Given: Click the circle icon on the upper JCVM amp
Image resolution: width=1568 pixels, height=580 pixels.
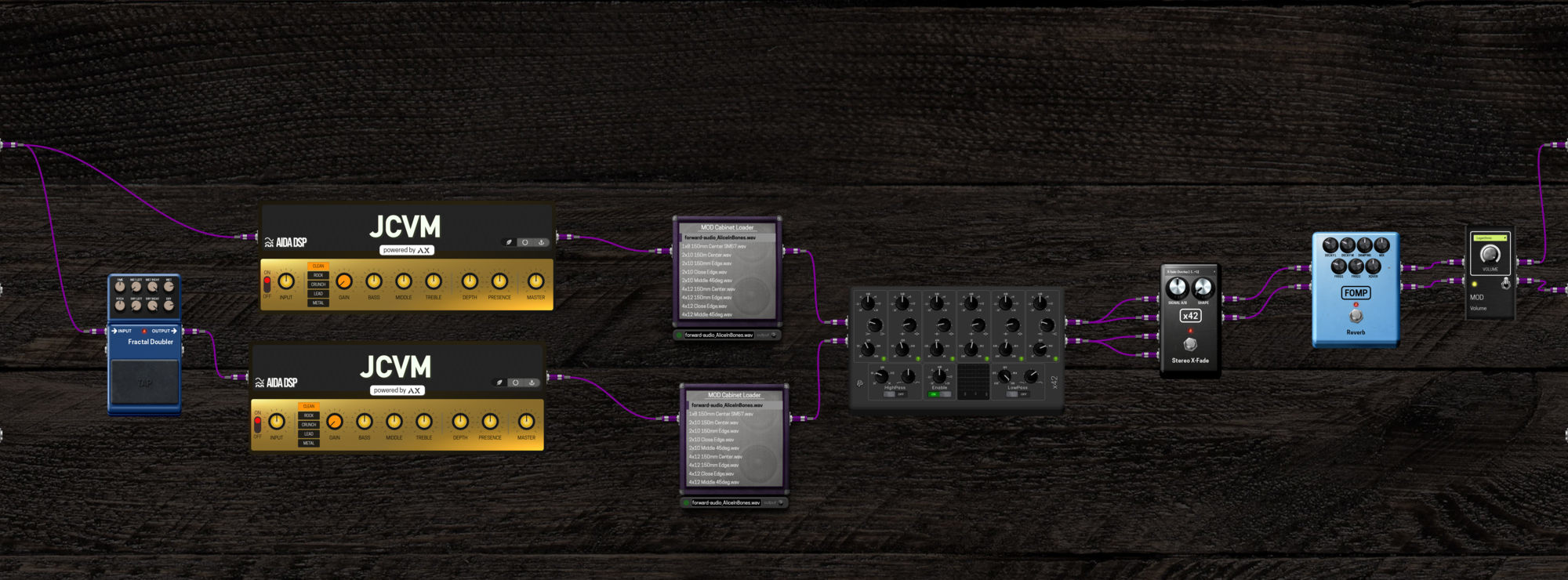Looking at the screenshot, I should coord(525,242).
